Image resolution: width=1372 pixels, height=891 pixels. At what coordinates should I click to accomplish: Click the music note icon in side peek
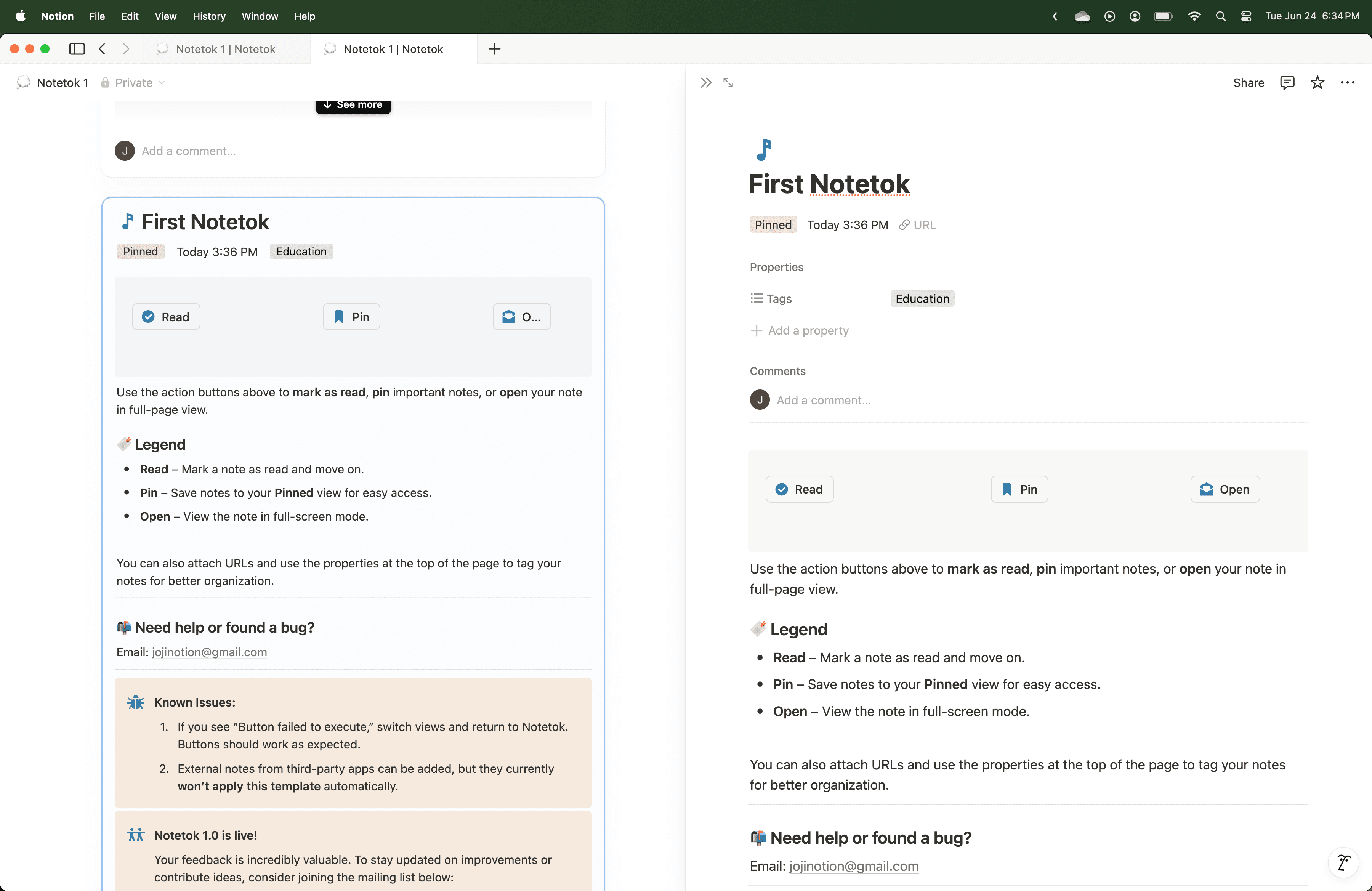(x=764, y=150)
